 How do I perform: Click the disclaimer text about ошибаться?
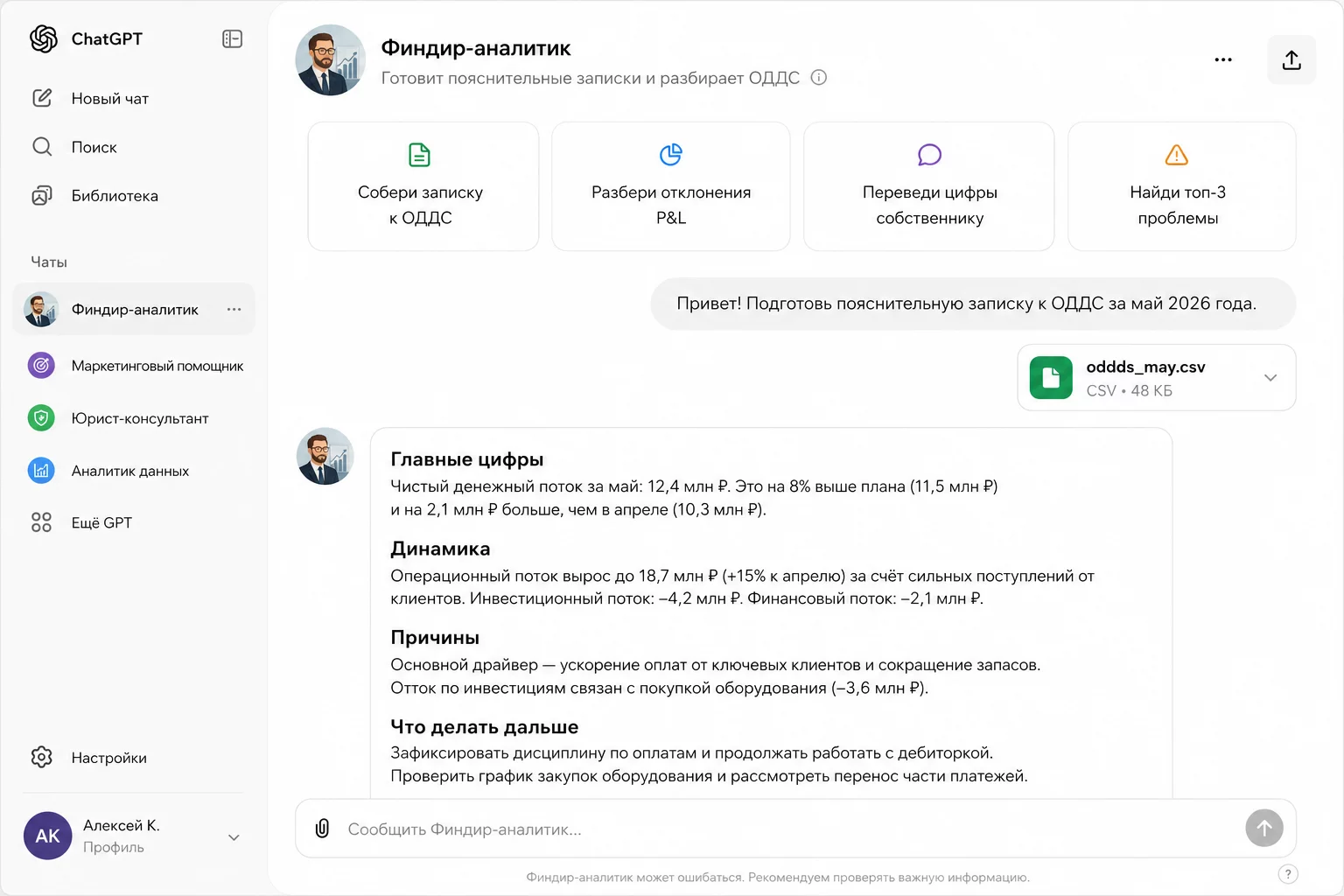778,877
